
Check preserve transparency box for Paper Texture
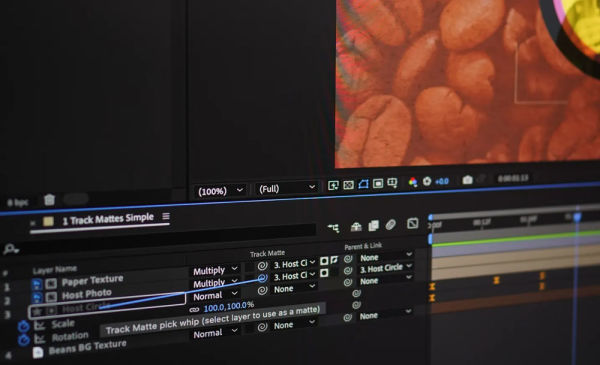[249, 267]
